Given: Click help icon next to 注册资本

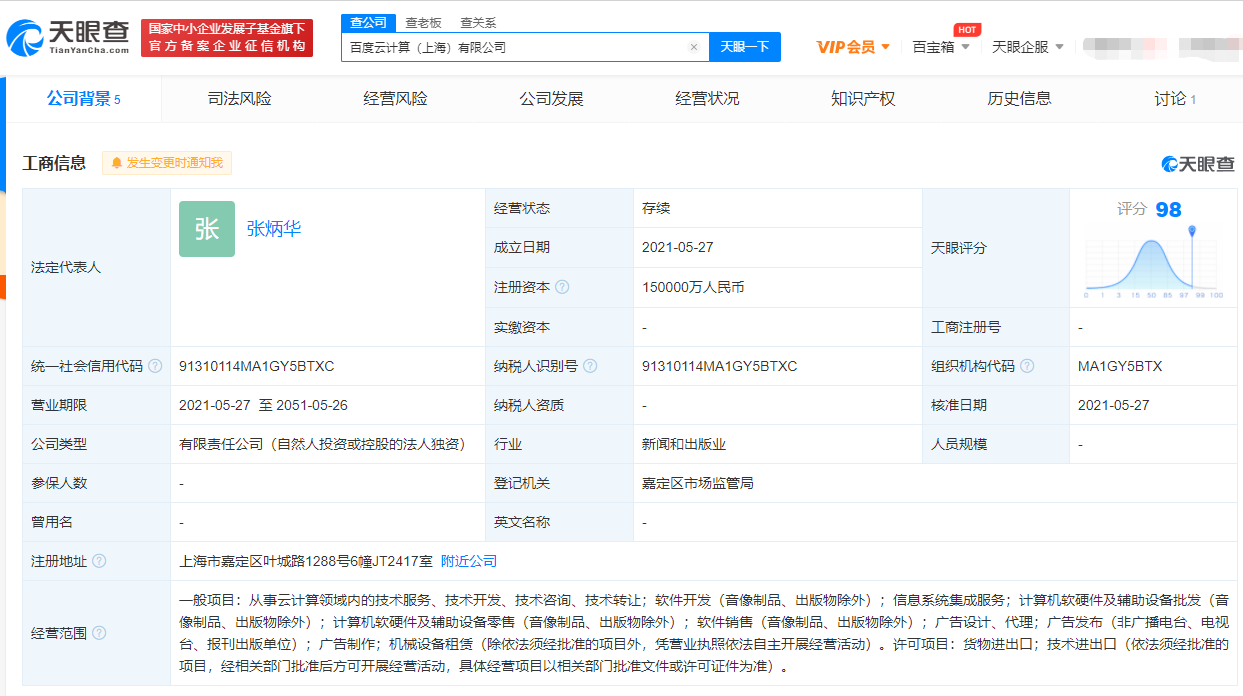Looking at the screenshot, I should [x=562, y=287].
